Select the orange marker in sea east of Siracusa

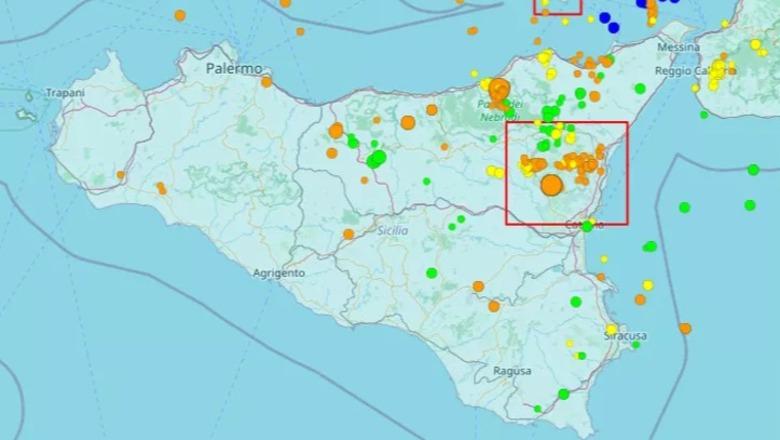pos(685,328)
